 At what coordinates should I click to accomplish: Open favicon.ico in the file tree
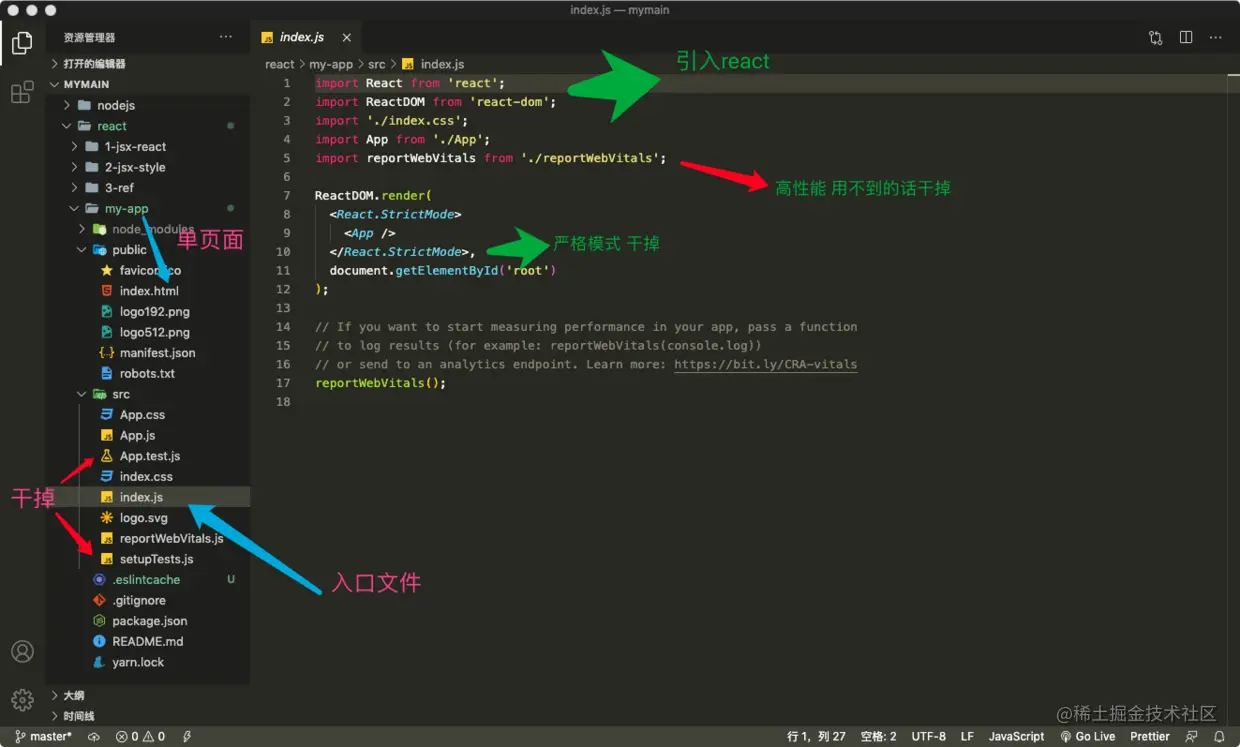148,270
